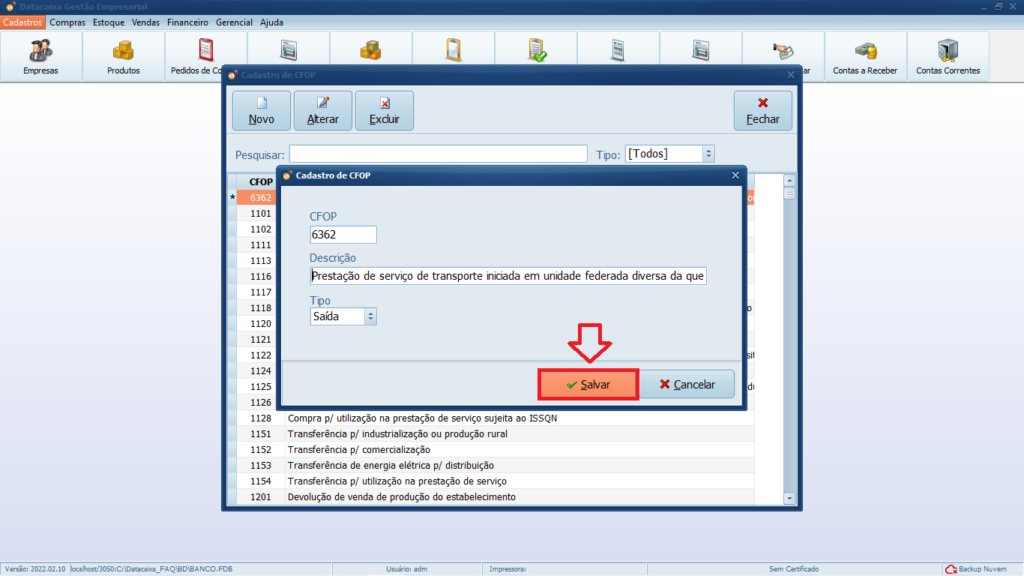This screenshot has width=1024, height=576.
Task: Click the Salvar button
Action: click(x=588, y=385)
